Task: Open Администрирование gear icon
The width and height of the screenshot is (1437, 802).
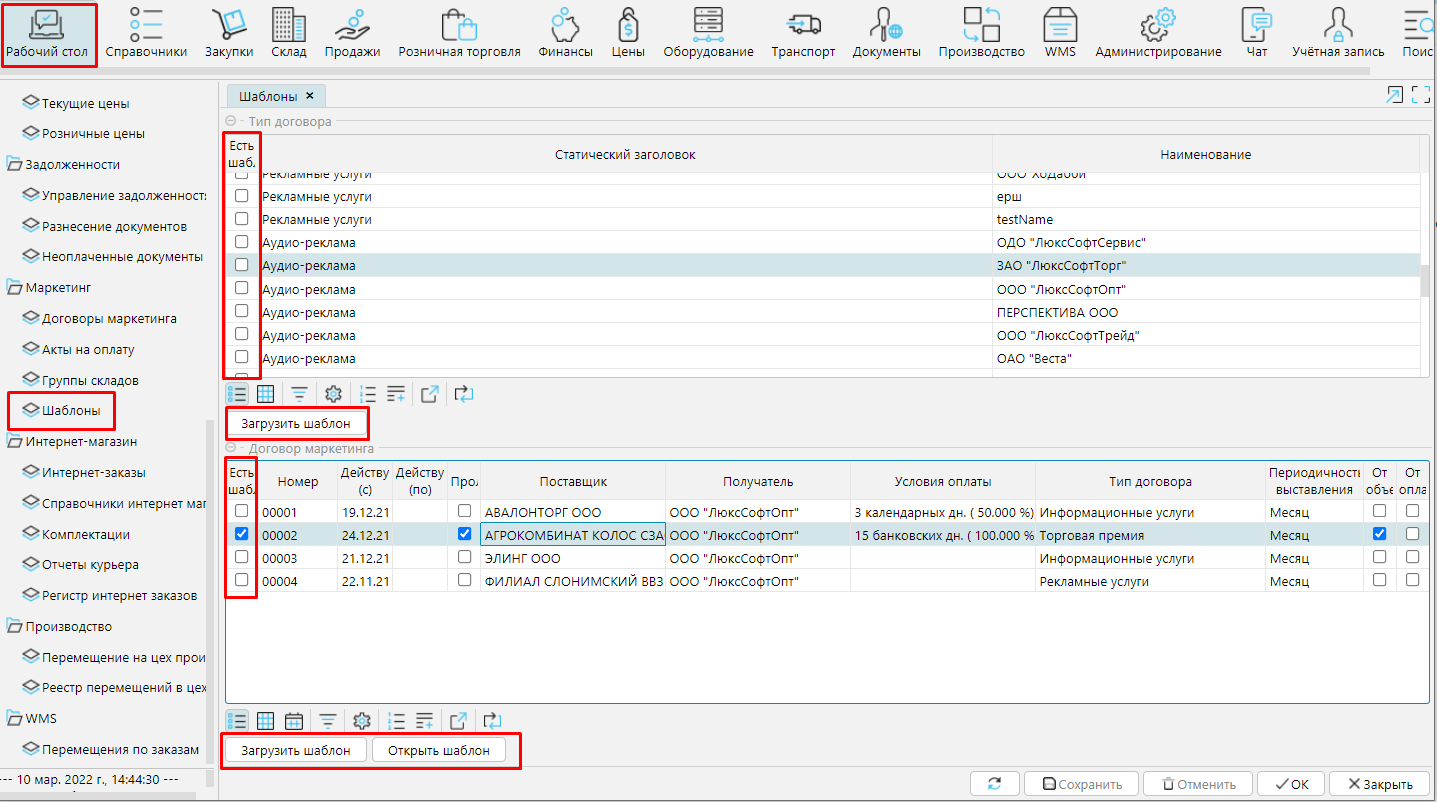Action: coord(1157,32)
